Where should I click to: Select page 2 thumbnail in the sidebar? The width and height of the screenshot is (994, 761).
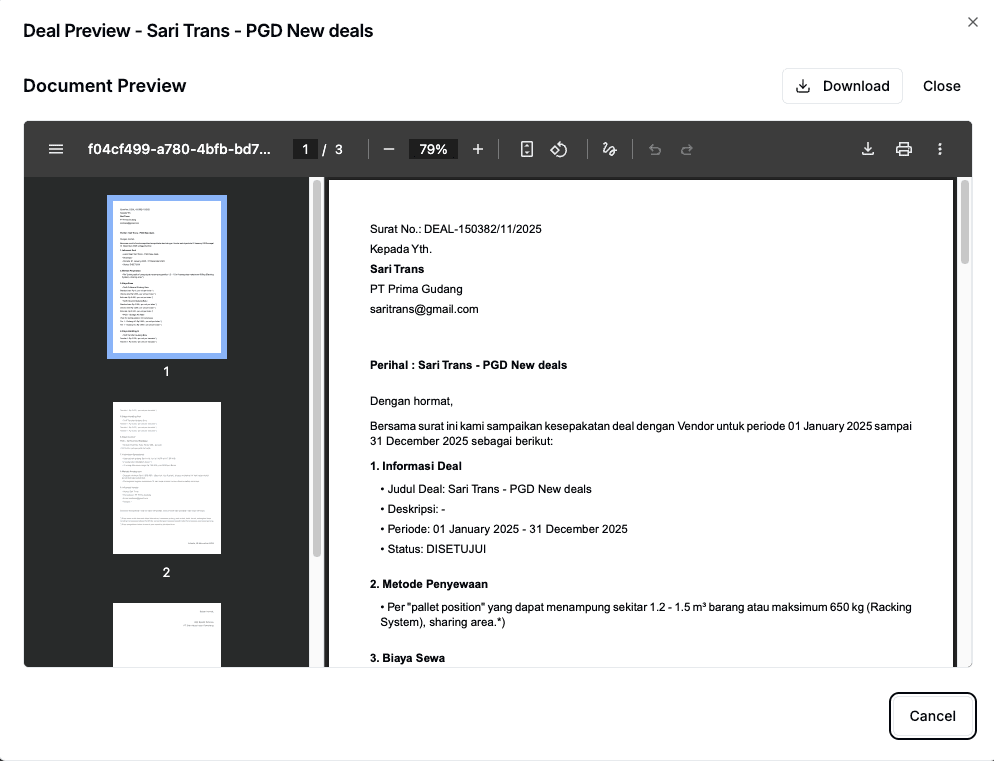pos(166,477)
